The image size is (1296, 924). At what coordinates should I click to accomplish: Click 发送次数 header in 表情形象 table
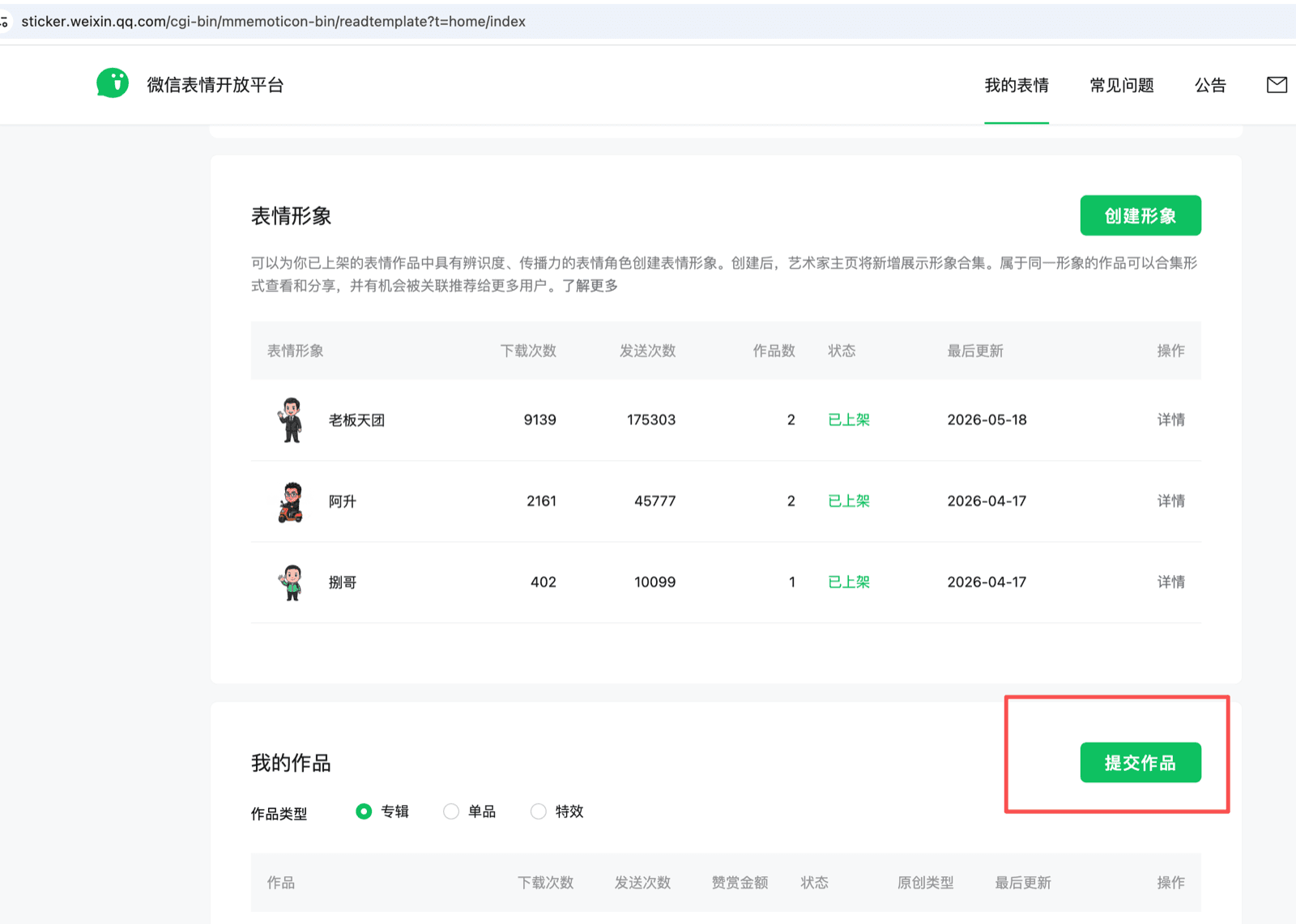pyautogui.click(x=647, y=351)
